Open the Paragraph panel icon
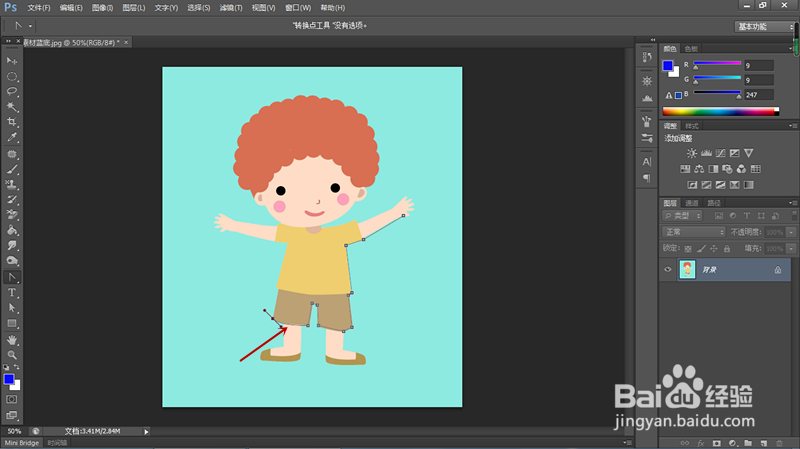This screenshot has height=449, width=800. tap(647, 178)
